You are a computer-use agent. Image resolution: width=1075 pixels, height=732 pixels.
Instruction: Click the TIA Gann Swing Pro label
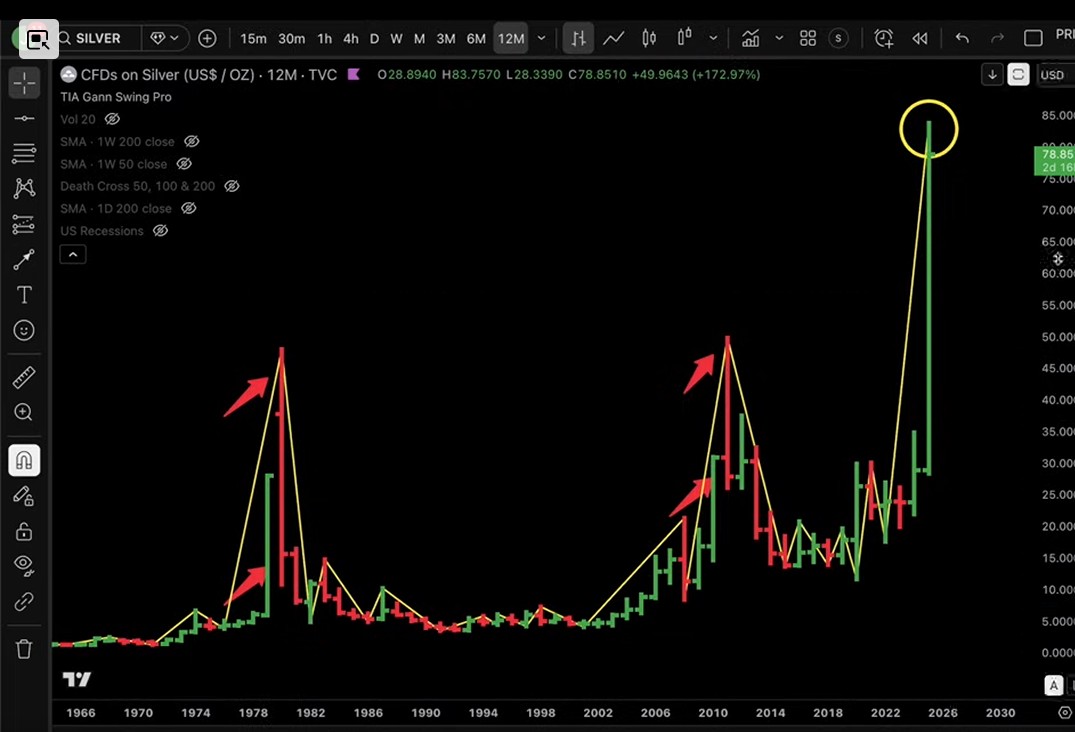click(x=116, y=97)
